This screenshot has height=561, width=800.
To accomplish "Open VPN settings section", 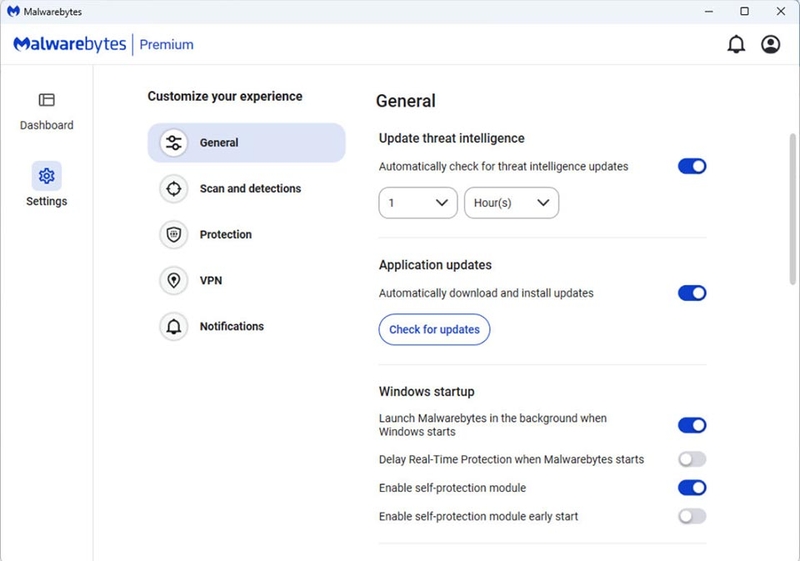I will coord(246,280).
